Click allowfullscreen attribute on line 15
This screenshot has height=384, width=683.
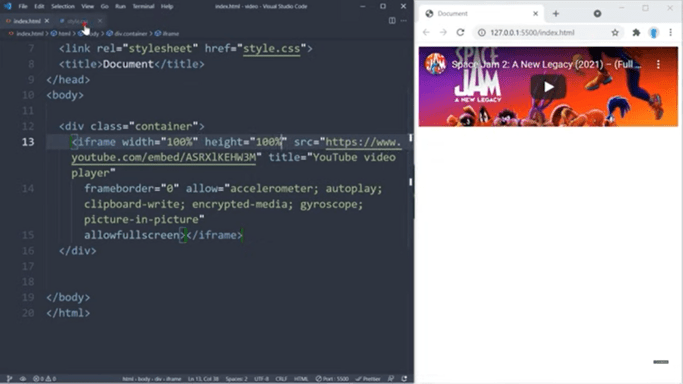(x=132, y=235)
